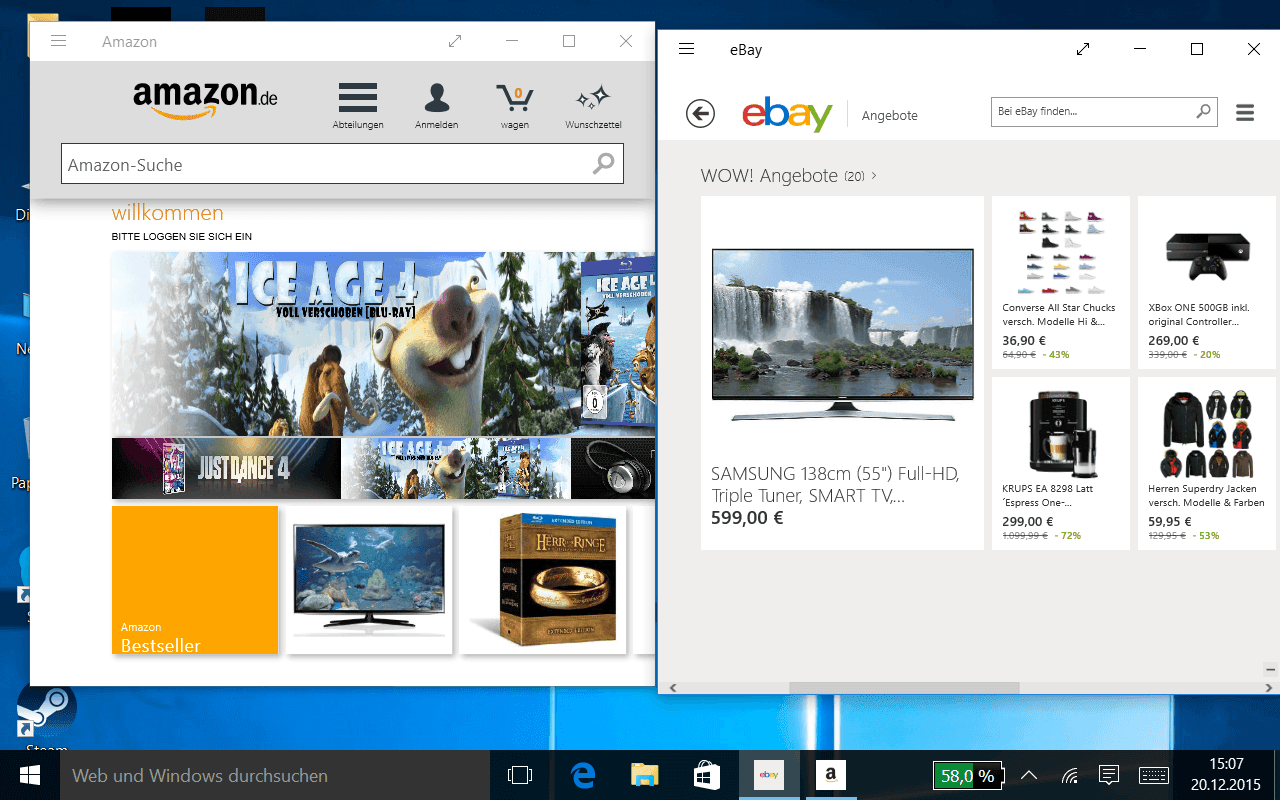Open the Amazon shopping cart
1280x800 pixels.
coord(515,106)
